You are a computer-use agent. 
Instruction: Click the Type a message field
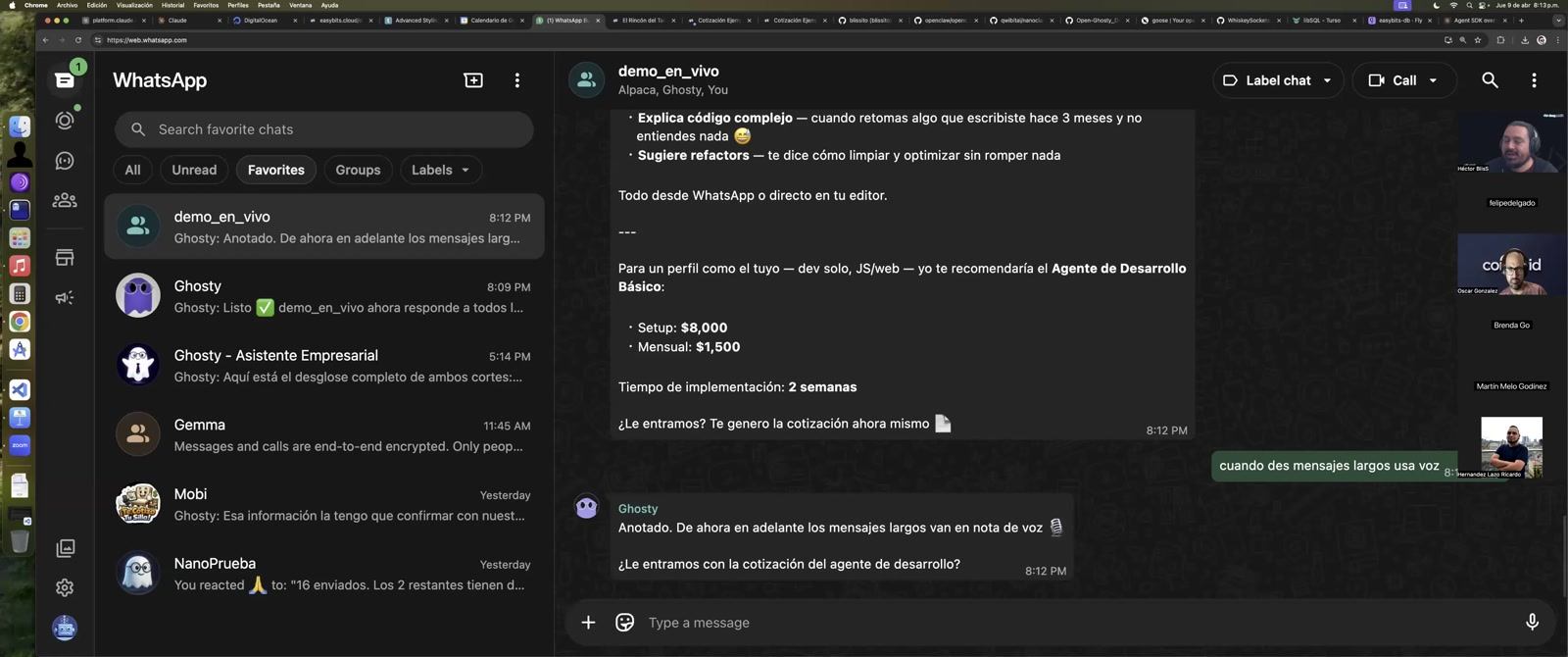[x=1078, y=622]
